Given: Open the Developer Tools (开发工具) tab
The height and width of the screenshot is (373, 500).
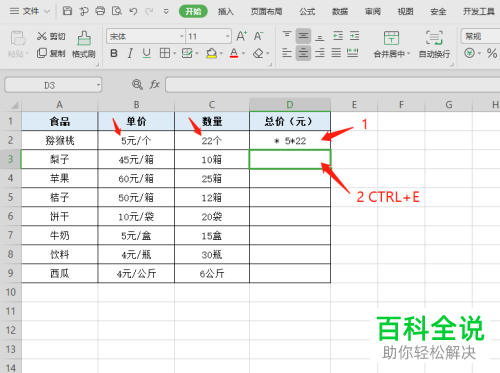Looking at the screenshot, I should click(479, 12).
